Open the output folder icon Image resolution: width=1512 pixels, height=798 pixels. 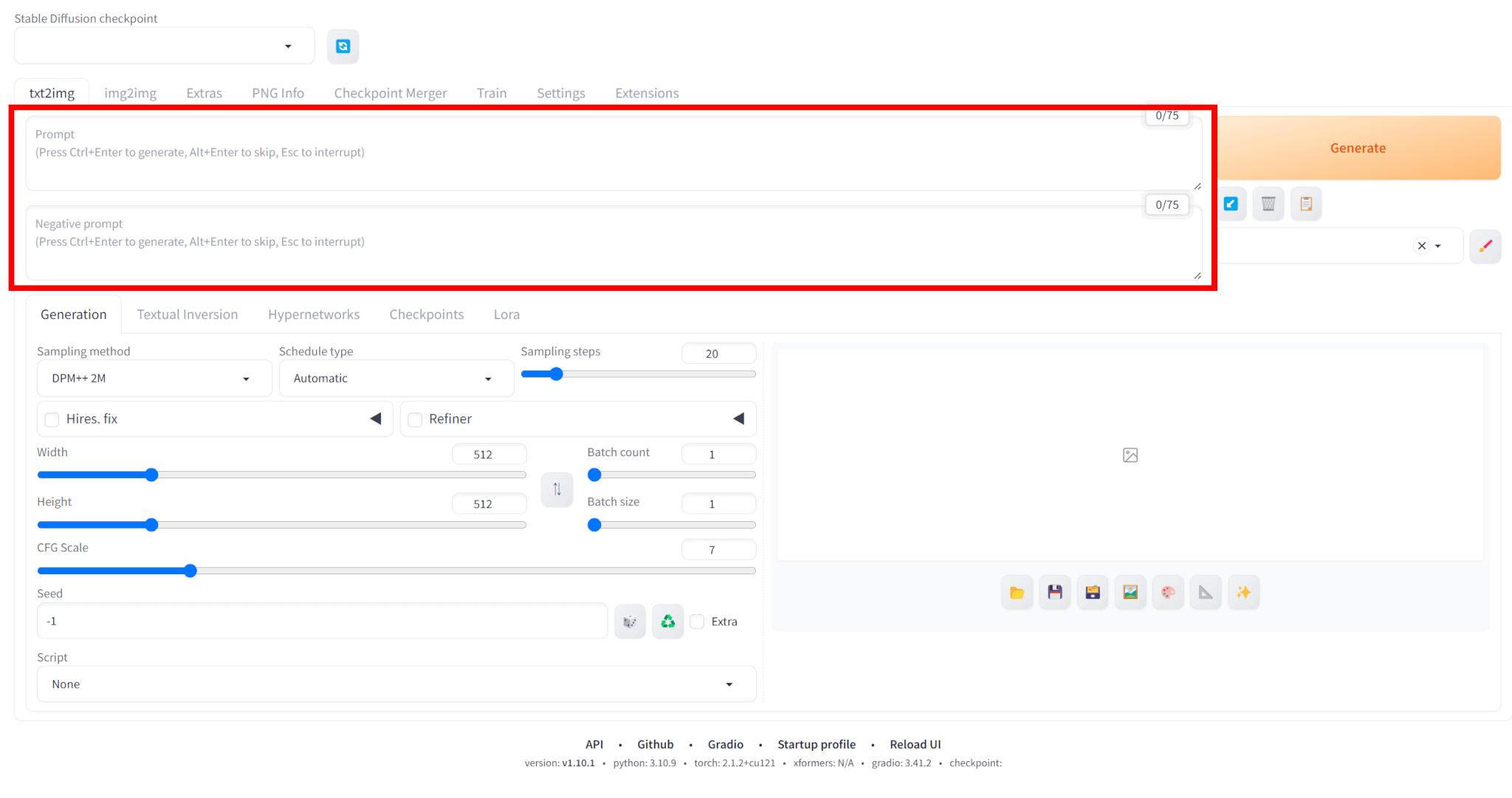1017,592
